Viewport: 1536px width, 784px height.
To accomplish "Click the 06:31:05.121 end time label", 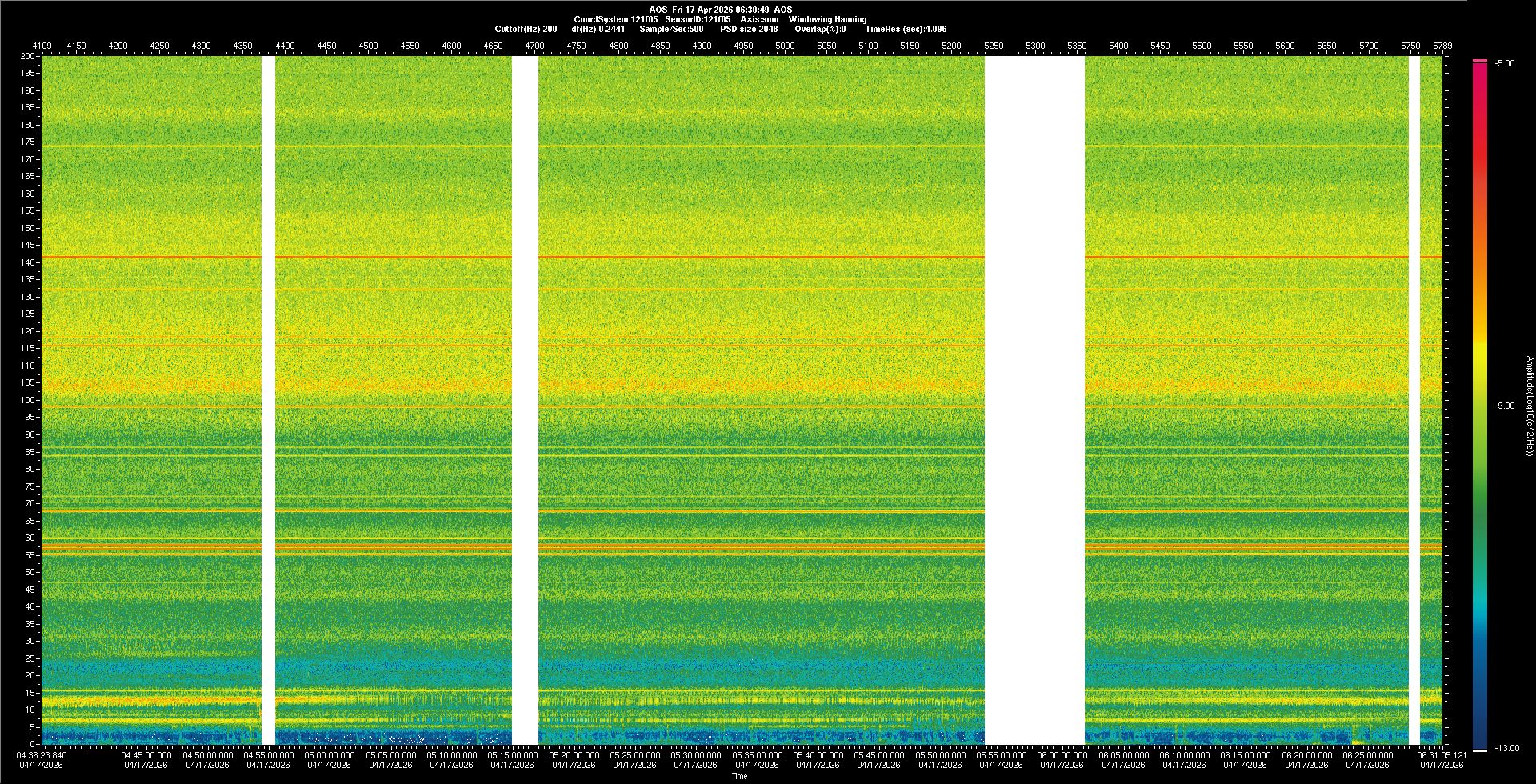I will [1442, 755].
